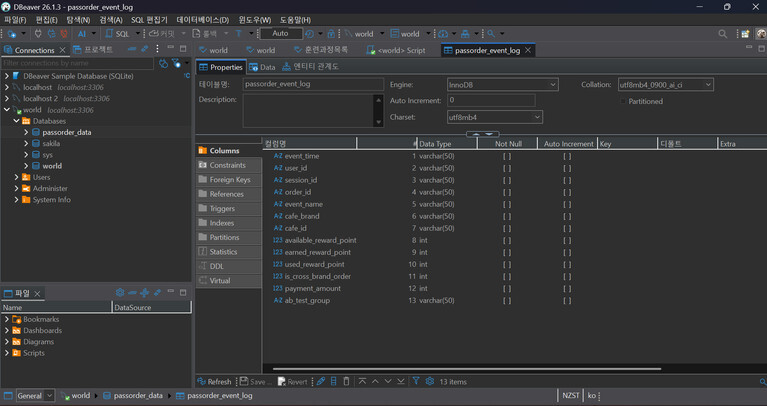The width and height of the screenshot is (767, 406).
Task: Click the schema hierarchy icon in main toolbar
Action: coord(465,34)
